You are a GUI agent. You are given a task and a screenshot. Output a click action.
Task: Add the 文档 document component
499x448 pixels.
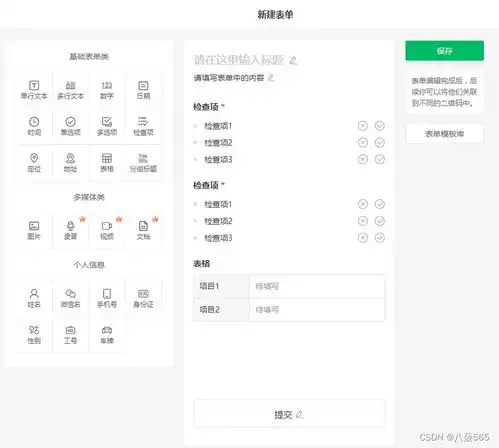click(x=143, y=231)
